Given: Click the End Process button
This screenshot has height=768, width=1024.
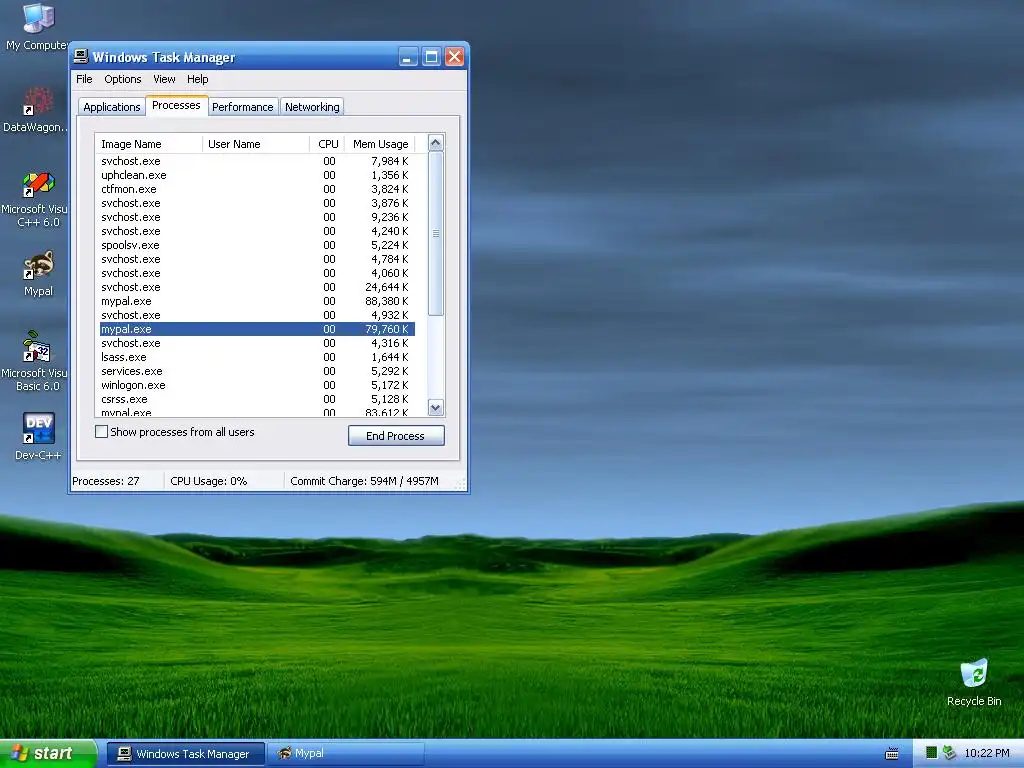Looking at the screenshot, I should tap(396, 436).
